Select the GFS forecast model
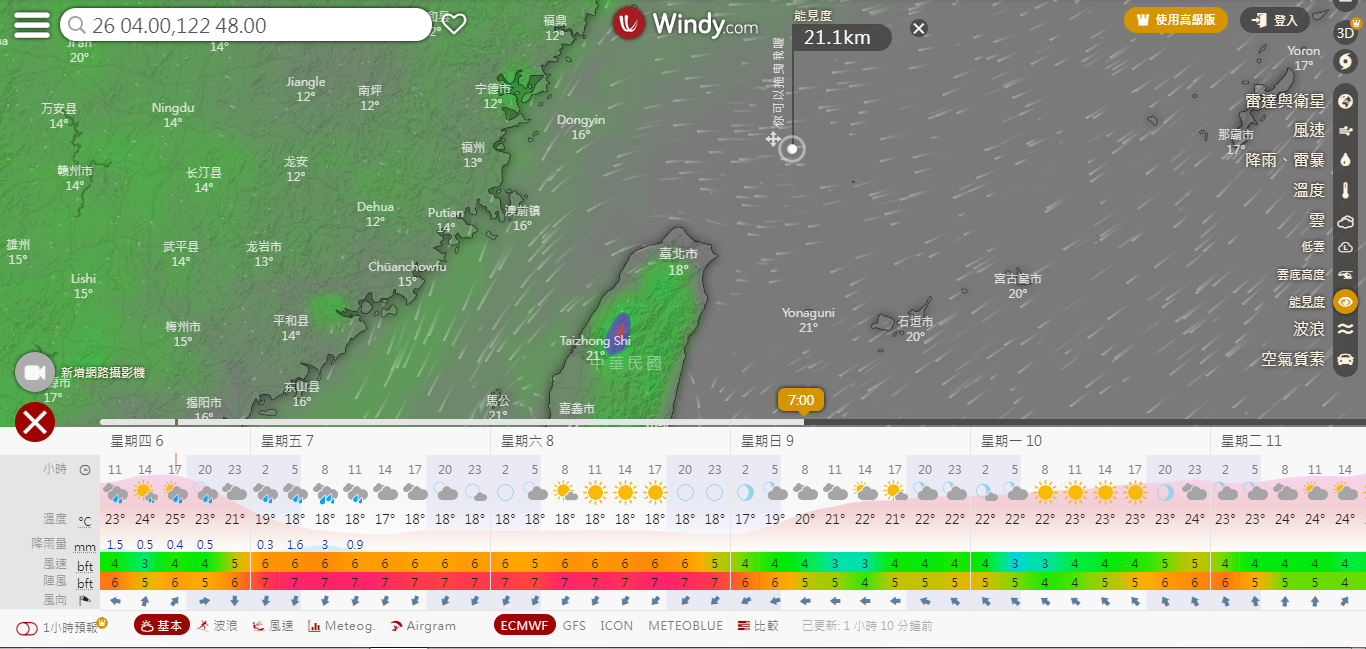Viewport: 1366px width, 649px height. [x=574, y=626]
